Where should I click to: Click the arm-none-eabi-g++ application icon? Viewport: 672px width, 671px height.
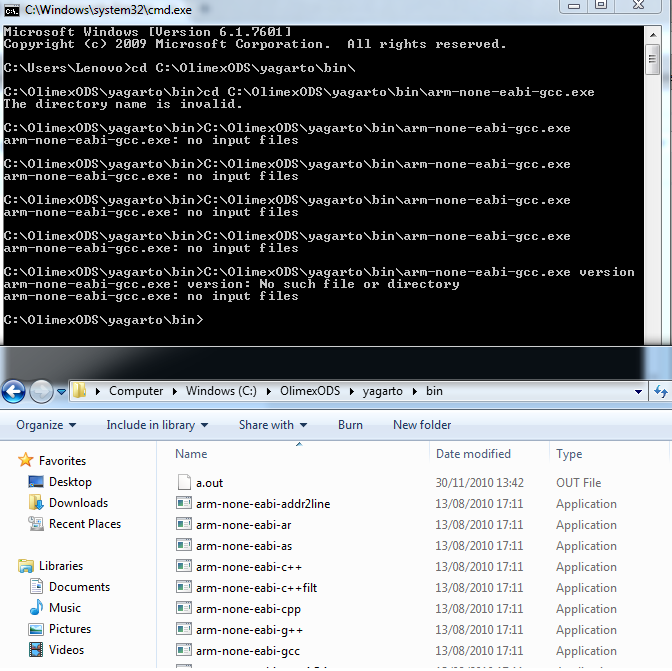point(184,629)
